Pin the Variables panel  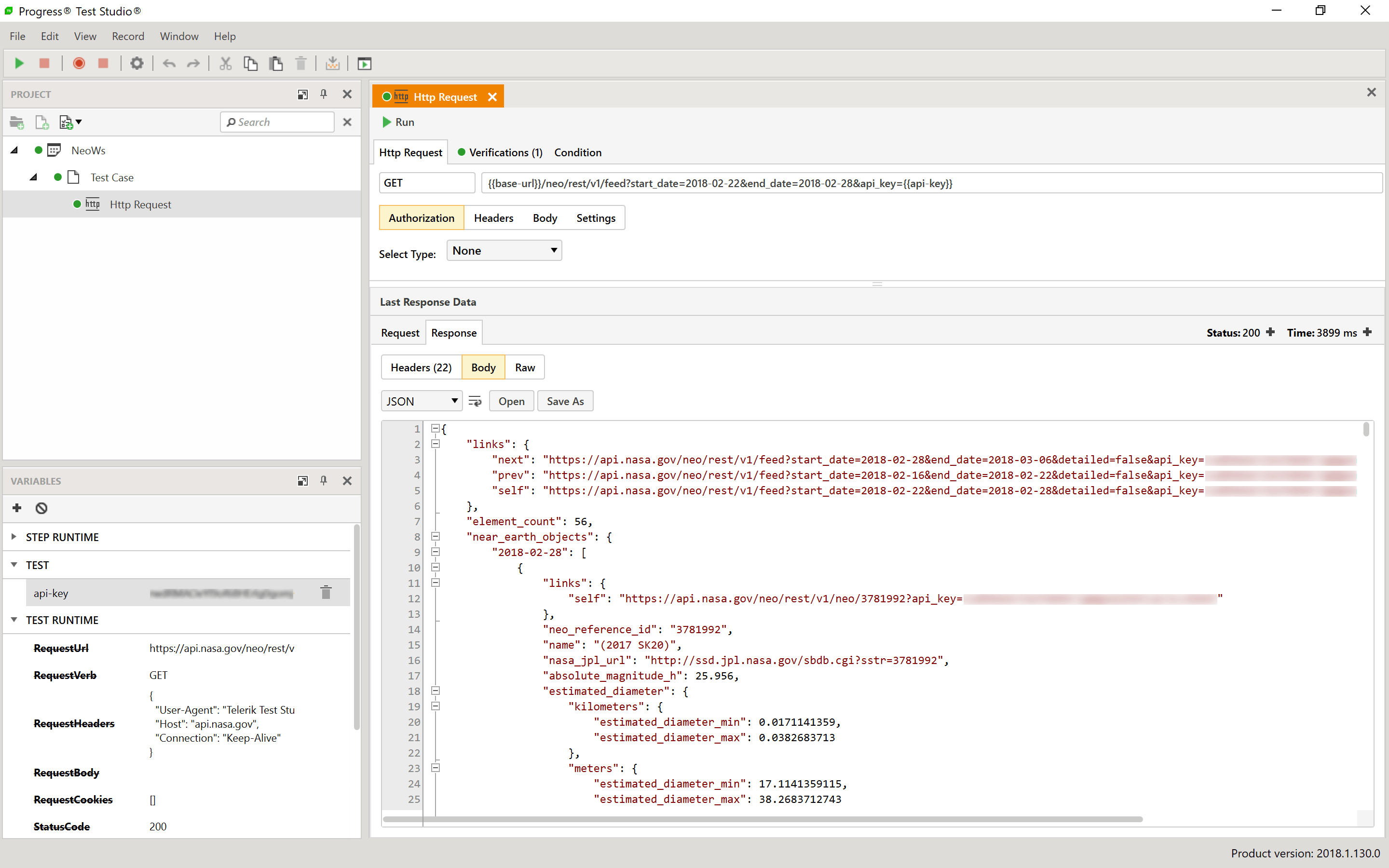pos(324,480)
